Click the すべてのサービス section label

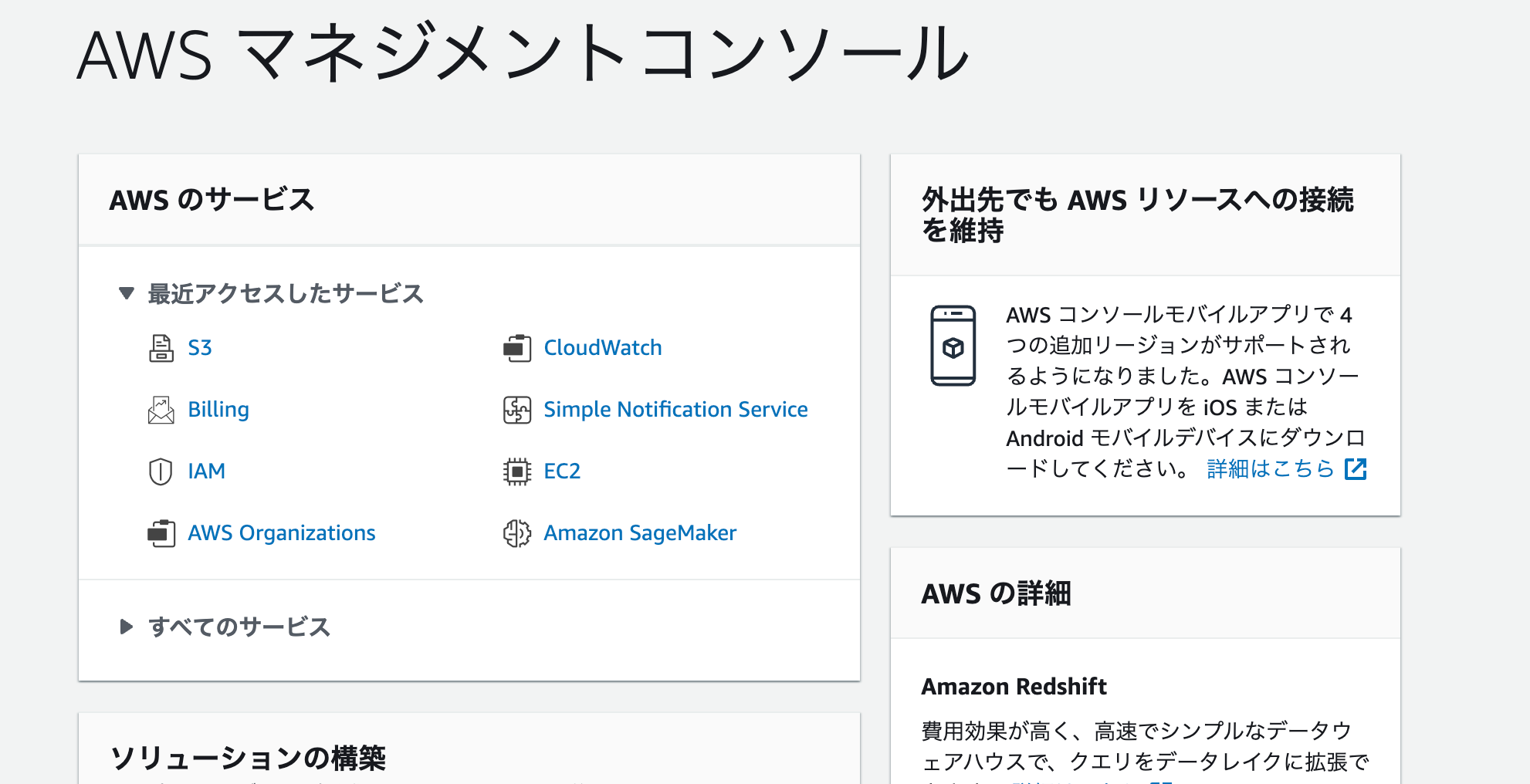tap(239, 627)
